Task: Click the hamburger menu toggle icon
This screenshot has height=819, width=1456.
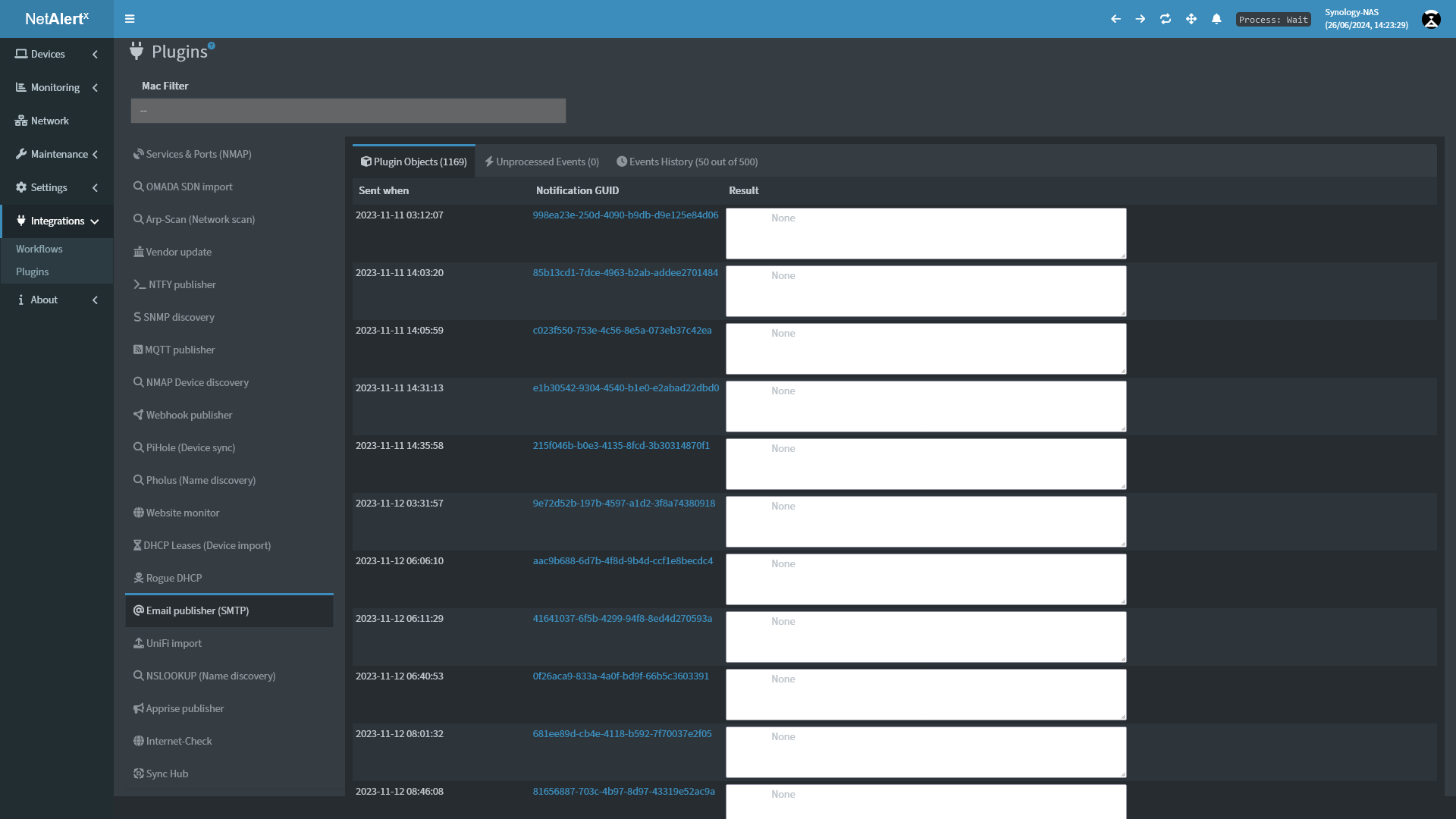Action: (130, 19)
